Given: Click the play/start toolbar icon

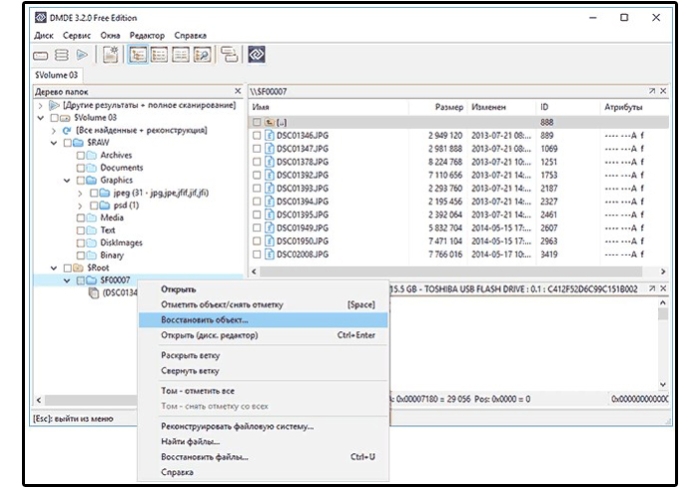Looking at the screenshot, I should pos(82,55).
